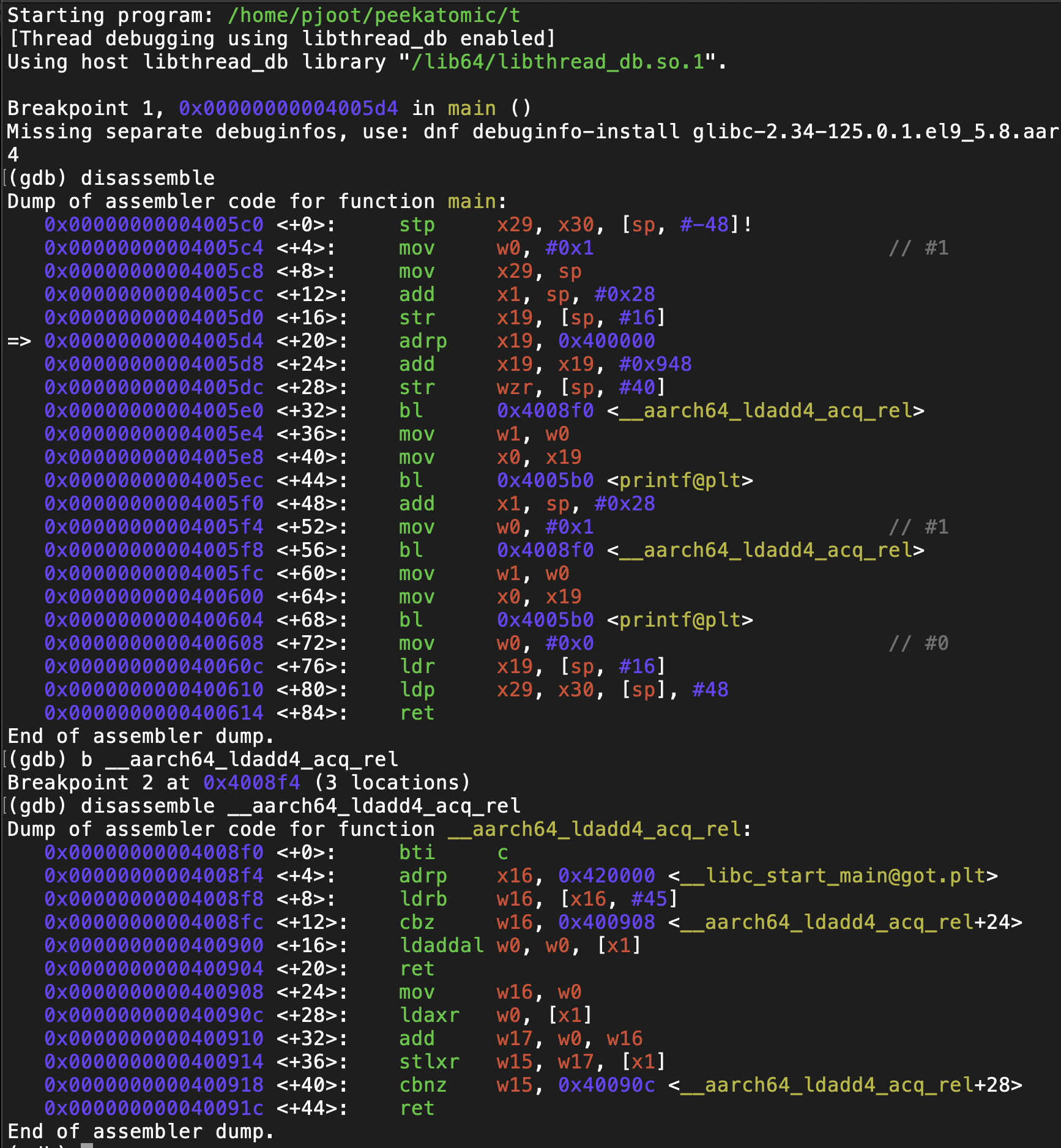Click the operand 0x400000 on the adrp line
Screen dimensions: 1061x1148
(x=606, y=341)
